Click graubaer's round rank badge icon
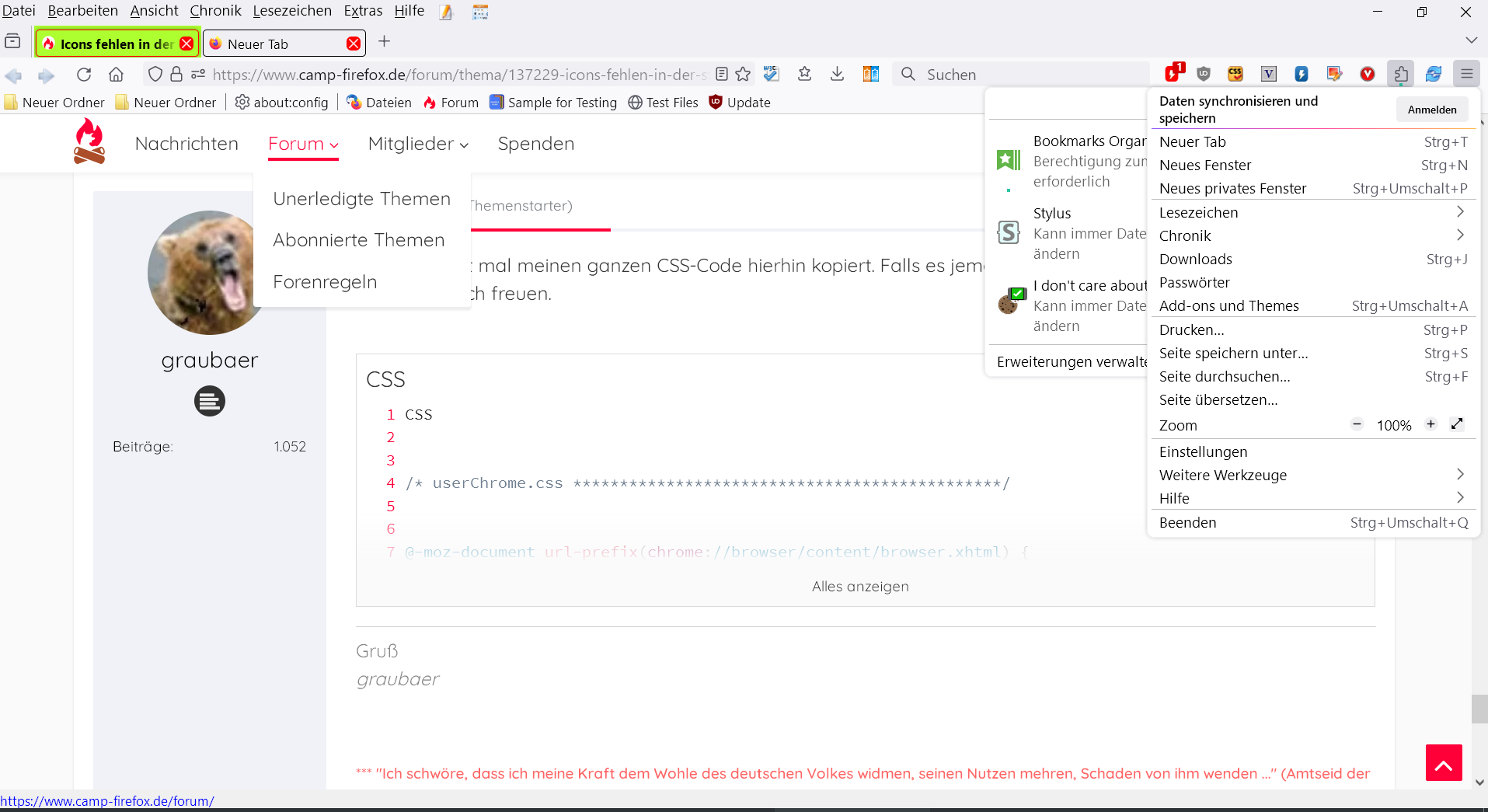 click(x=210, y=401)
